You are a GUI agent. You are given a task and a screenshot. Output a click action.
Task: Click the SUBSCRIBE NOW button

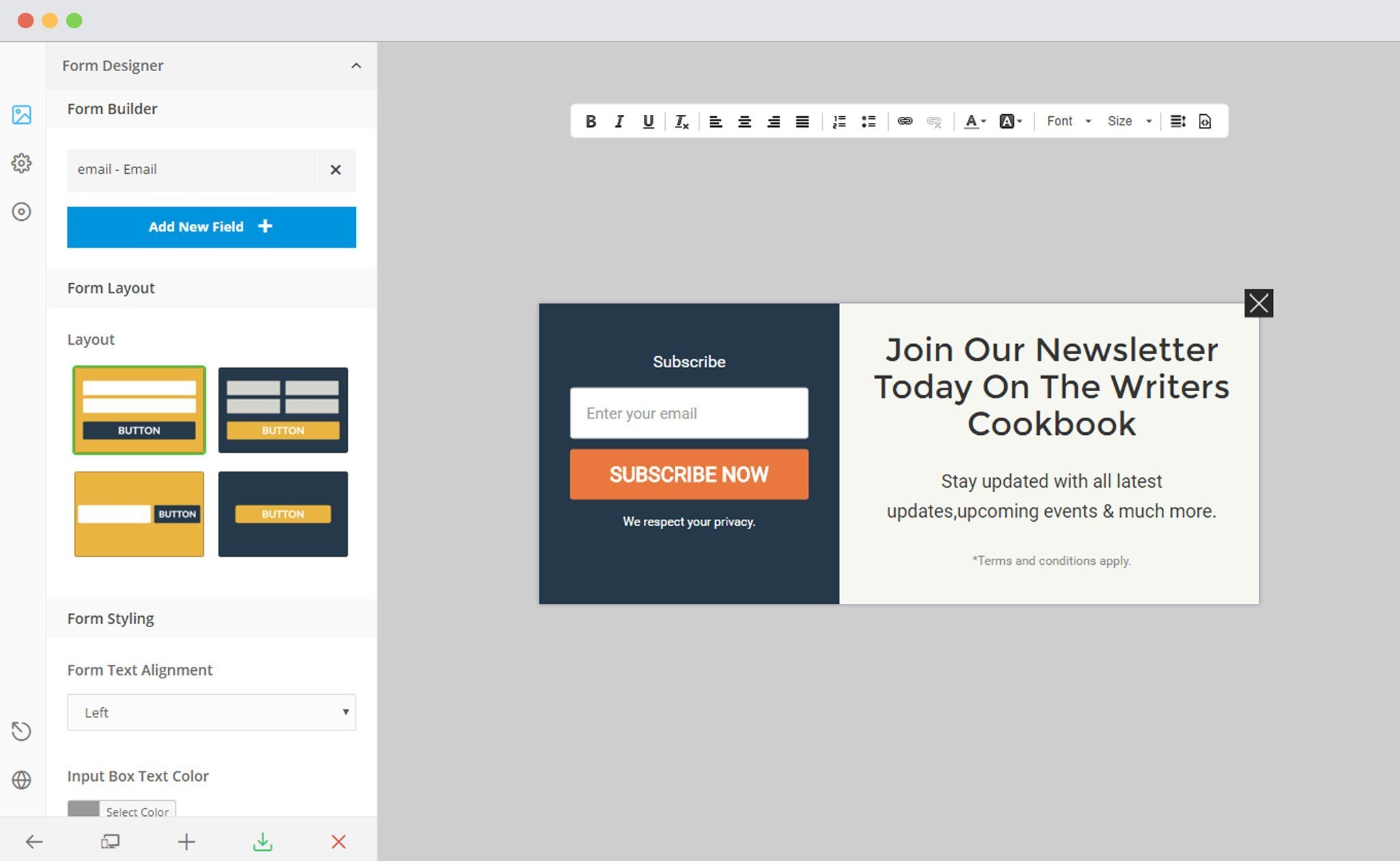(x=688, y=474)
